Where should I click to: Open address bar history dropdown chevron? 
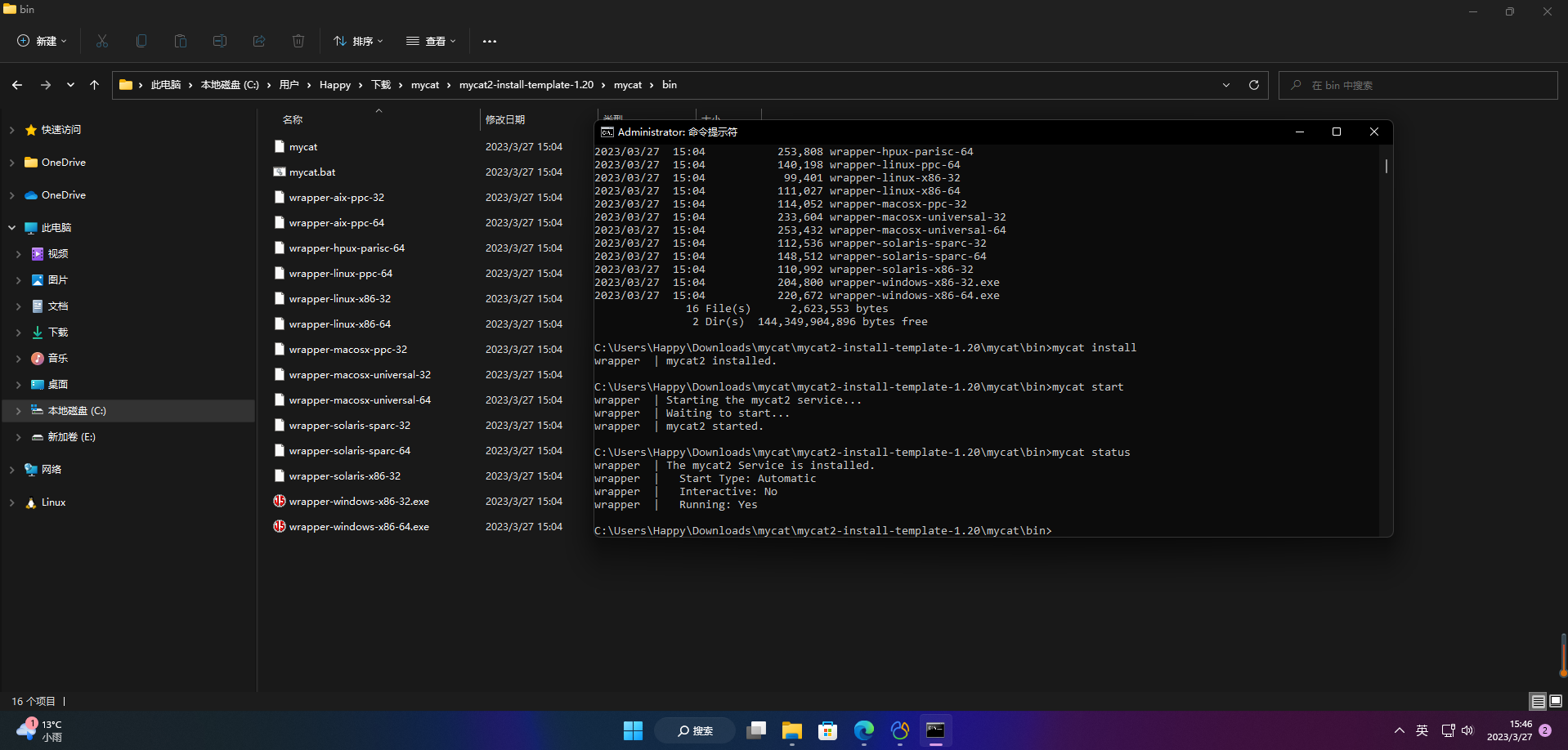1226,85
